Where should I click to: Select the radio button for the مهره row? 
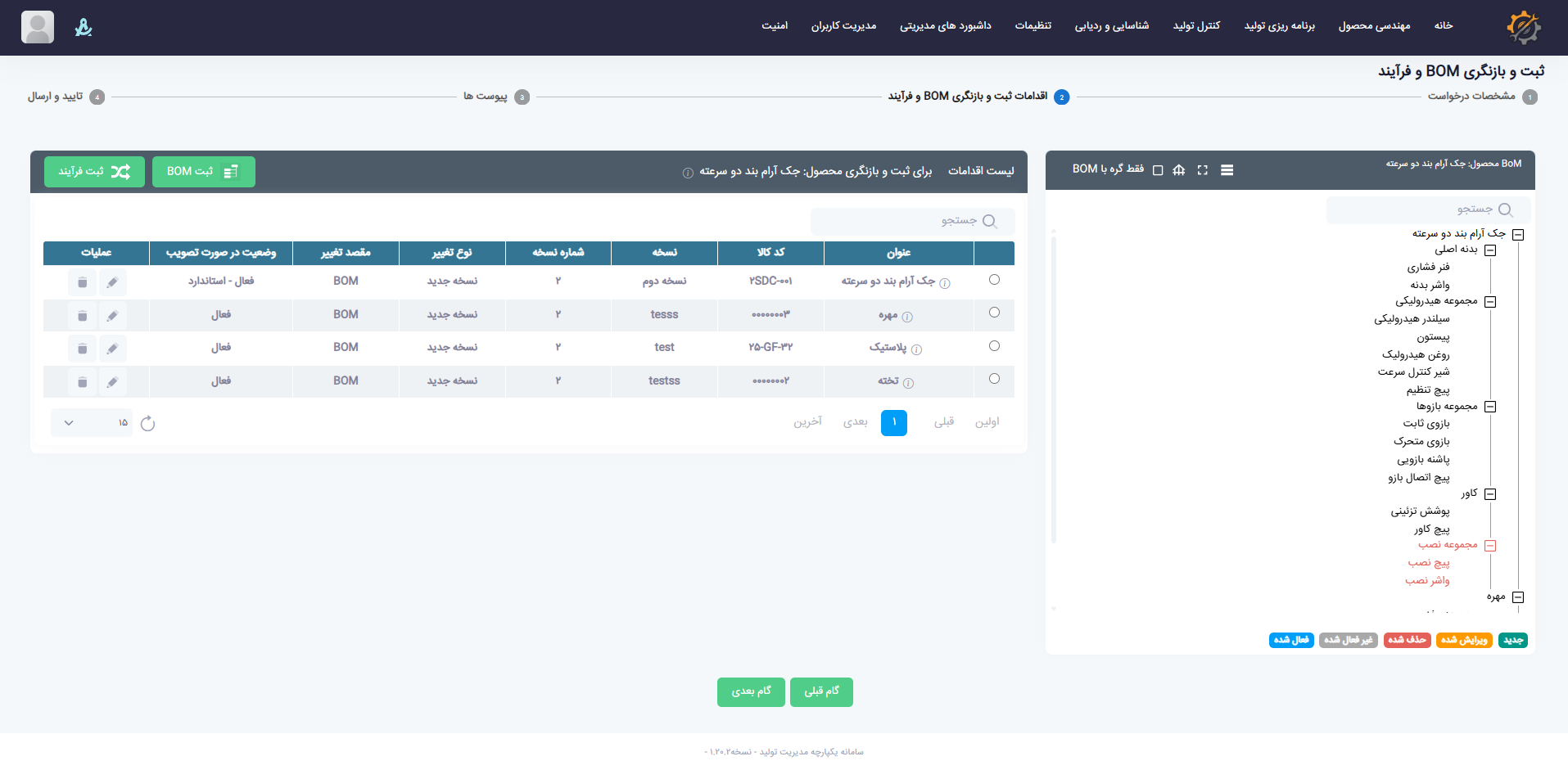click(x=994, y=313)
